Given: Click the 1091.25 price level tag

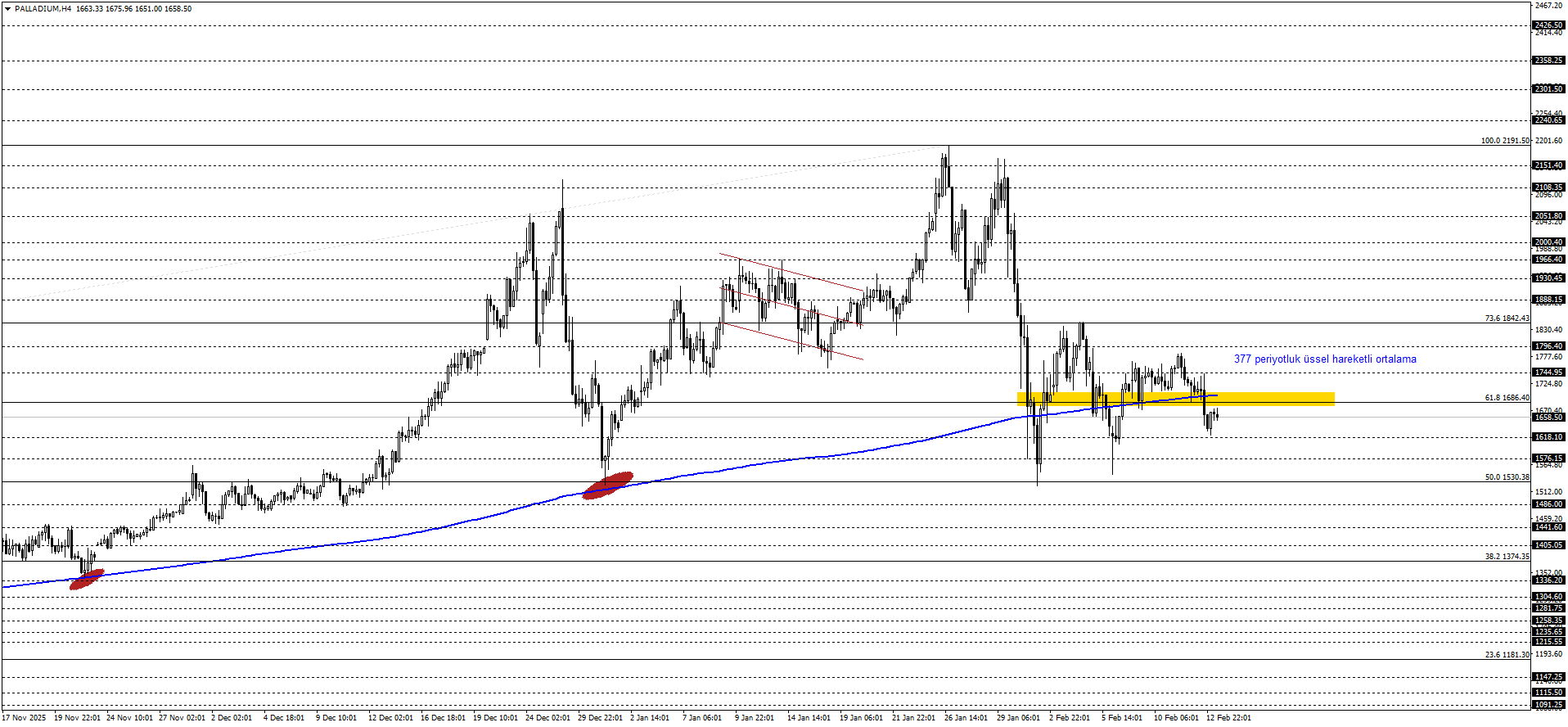Looking at the screenshot, I should click(1548, 705).
